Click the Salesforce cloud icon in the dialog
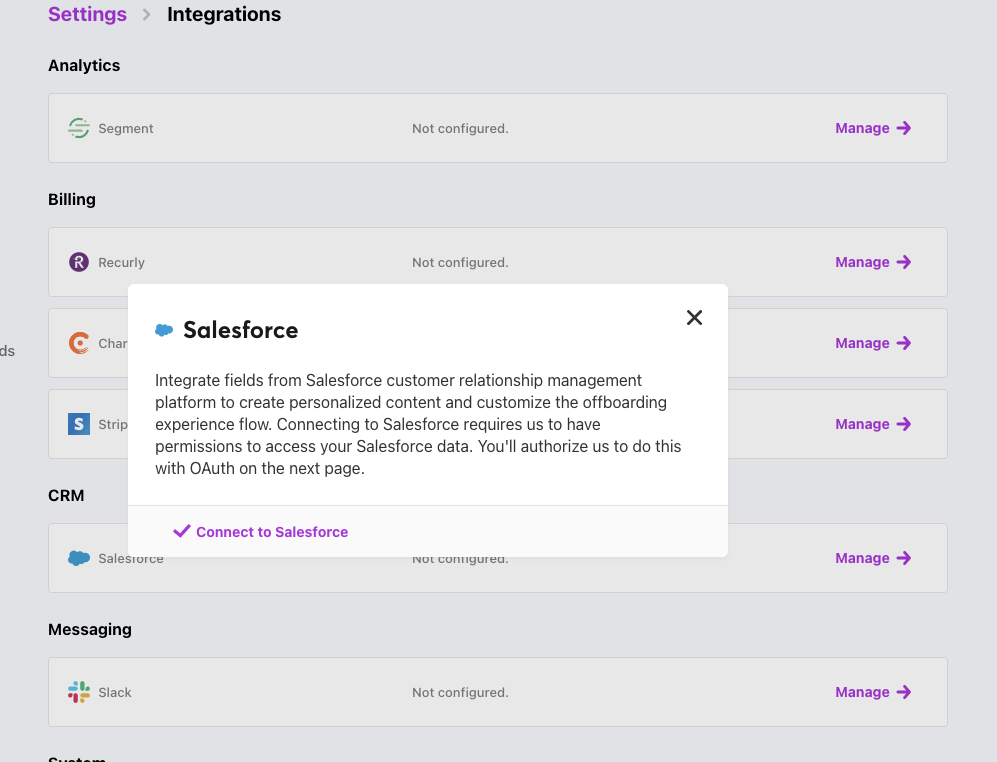Image resolution: width=997 pixels, height=762 pixels. (163, 329)
